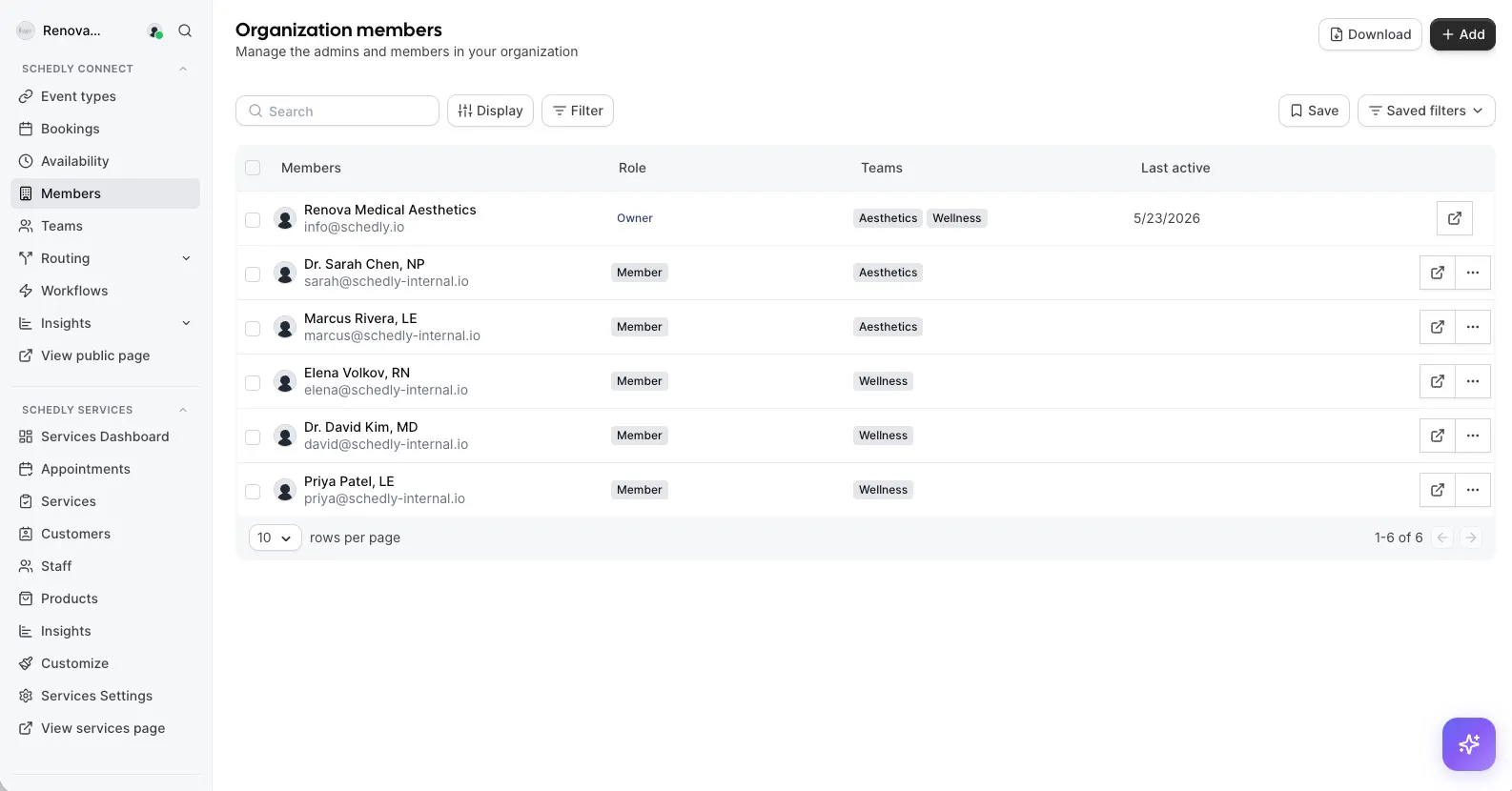1512x791 pixels.
Task: Open Appointments in sidebar
Action: [105, 469]
